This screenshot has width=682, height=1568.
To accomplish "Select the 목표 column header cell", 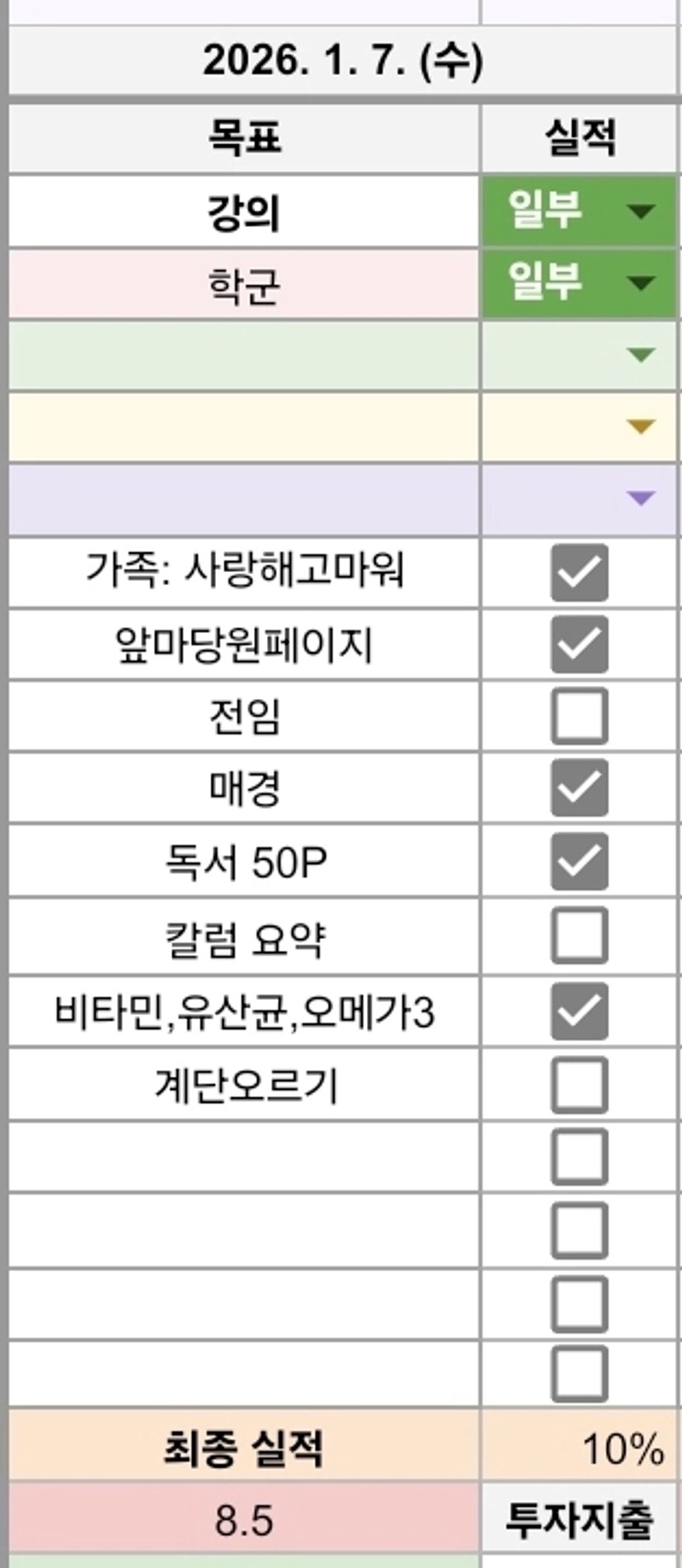I will click(x=244, y=137).
